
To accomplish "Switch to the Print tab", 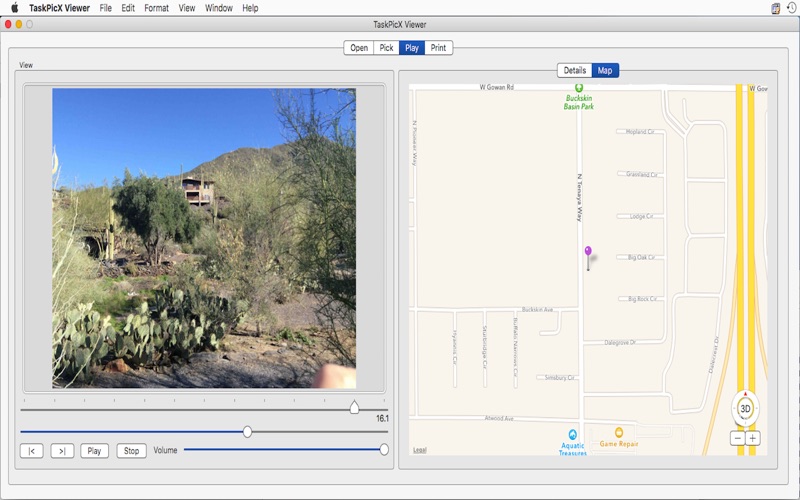I will [x=438, y=47].
